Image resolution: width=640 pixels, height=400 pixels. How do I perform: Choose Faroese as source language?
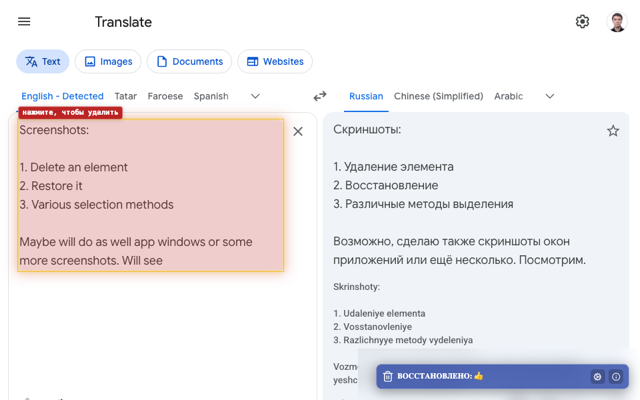tap(165, 96)
